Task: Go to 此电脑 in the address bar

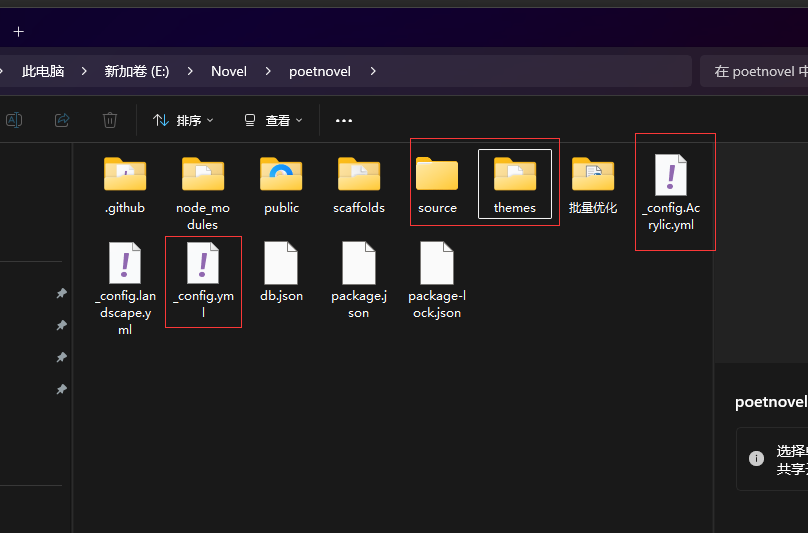Action: [x=43, y=71]
